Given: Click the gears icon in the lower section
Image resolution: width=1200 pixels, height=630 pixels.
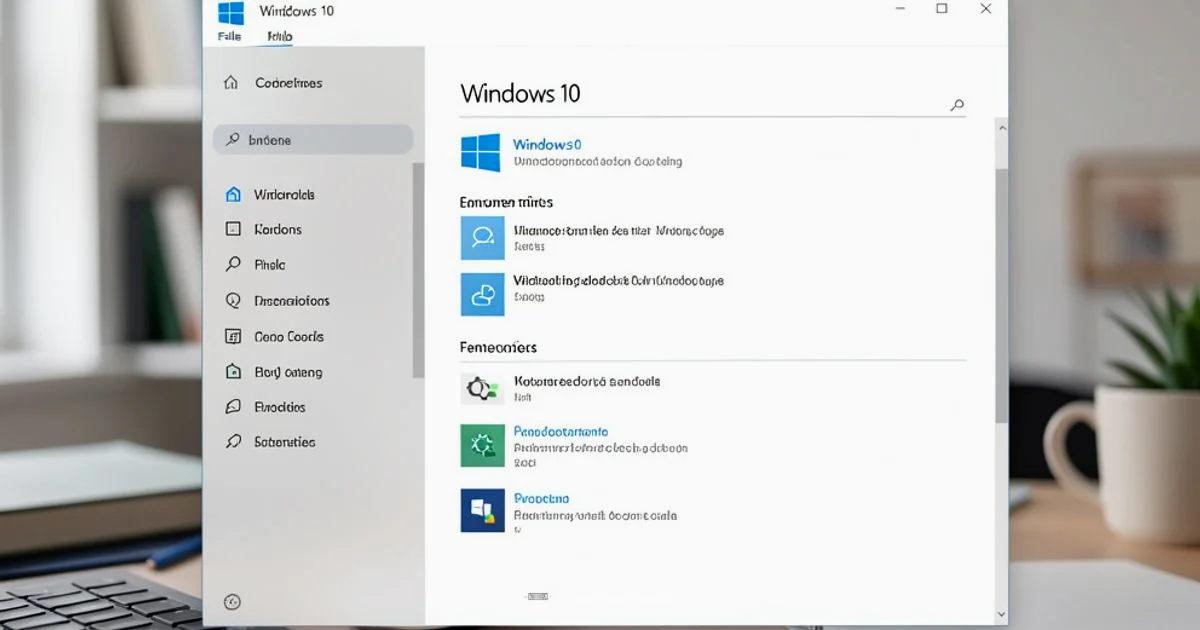Looking at the screenshot, I should click(x=480, y=388).
